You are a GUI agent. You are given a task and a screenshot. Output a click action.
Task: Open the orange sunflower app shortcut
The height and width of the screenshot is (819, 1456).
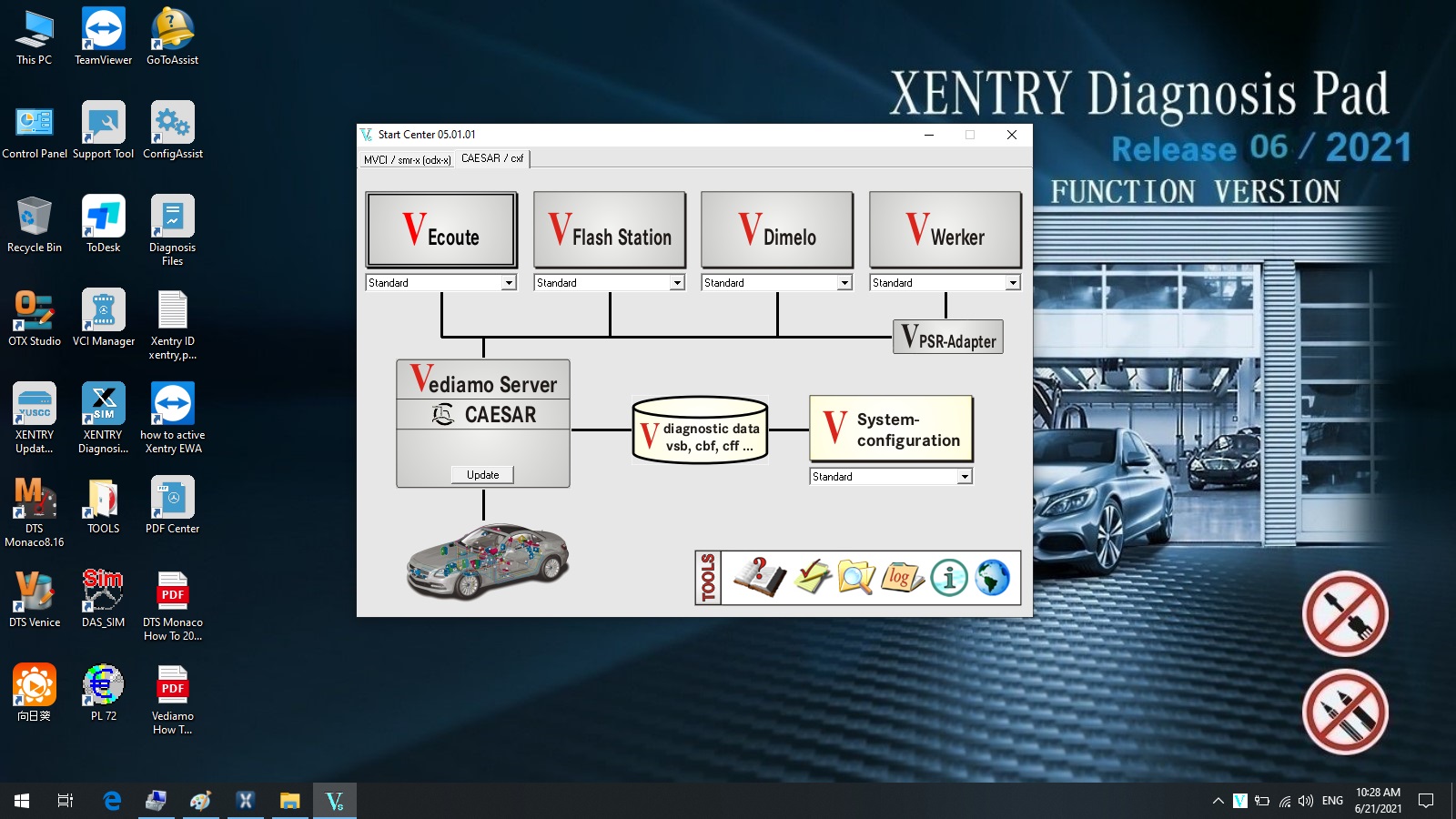pos(35,693)
